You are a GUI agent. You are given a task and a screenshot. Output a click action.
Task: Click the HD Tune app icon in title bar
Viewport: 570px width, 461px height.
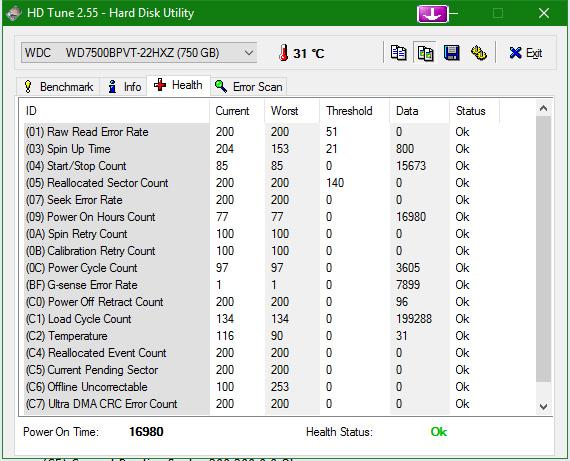click(x=13, y=13)
